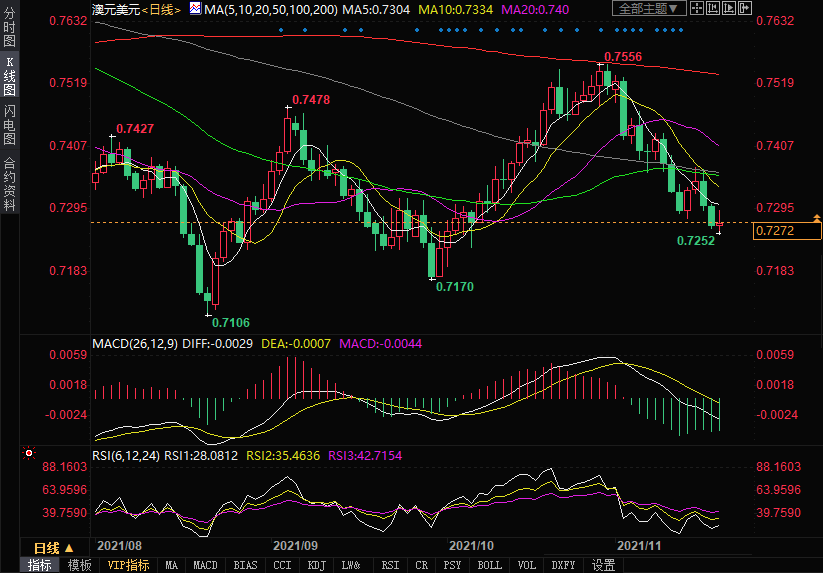Click the orange arrows above price label

[x=817, y=217]
